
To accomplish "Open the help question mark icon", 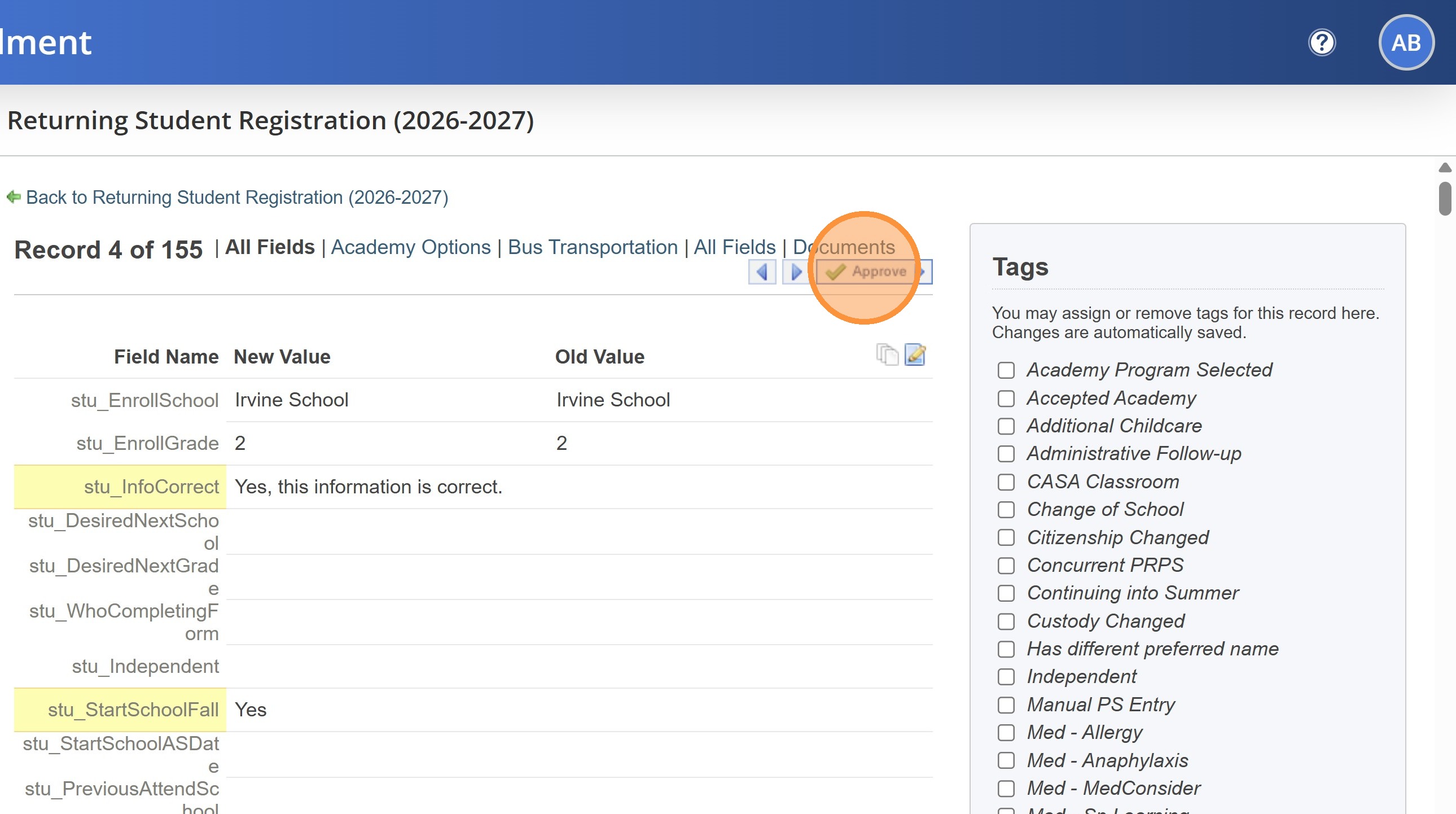I will pyautogui.click(x=1322, y=42).
